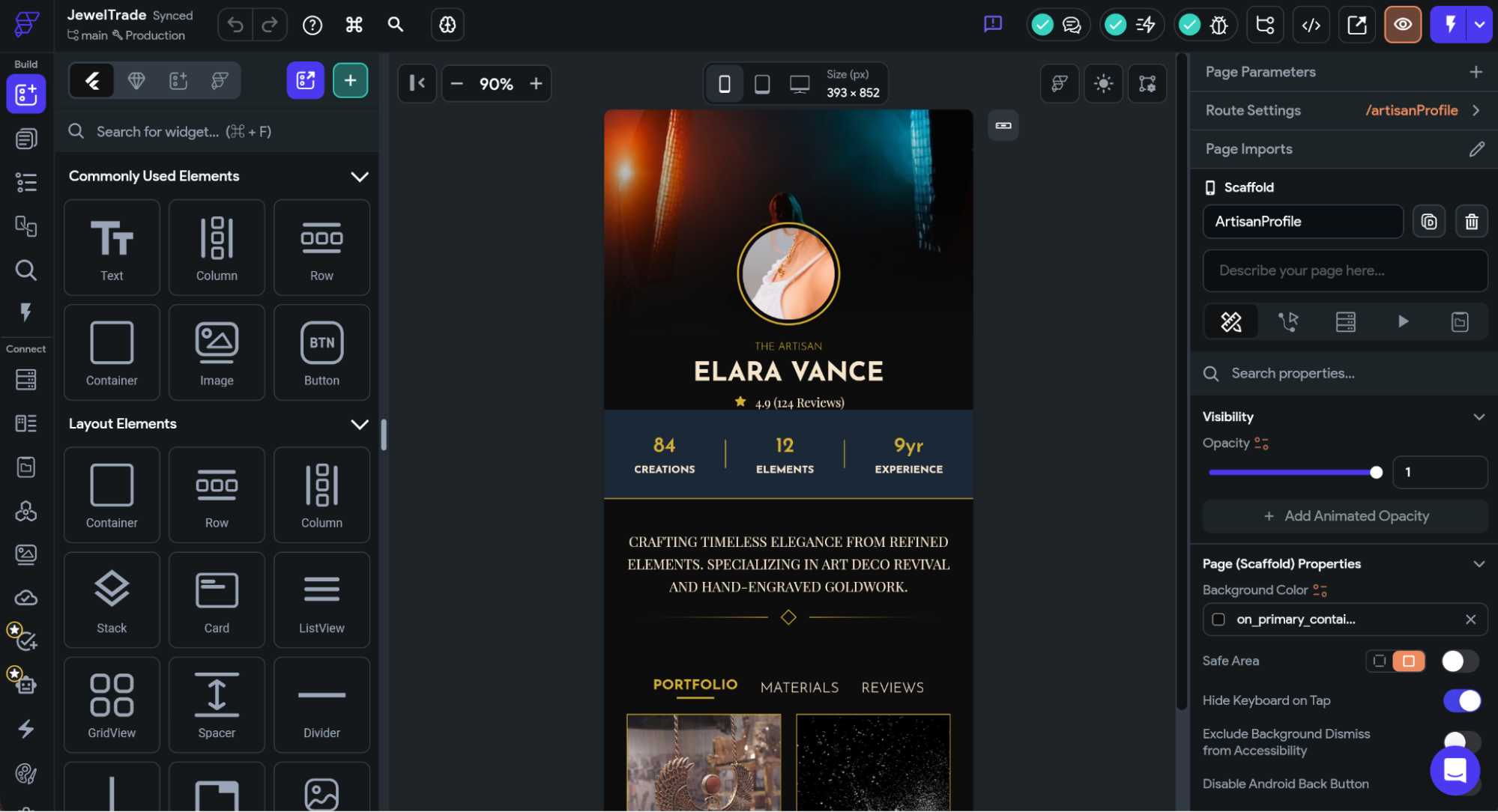Open branching icon in top bar

1265,25
